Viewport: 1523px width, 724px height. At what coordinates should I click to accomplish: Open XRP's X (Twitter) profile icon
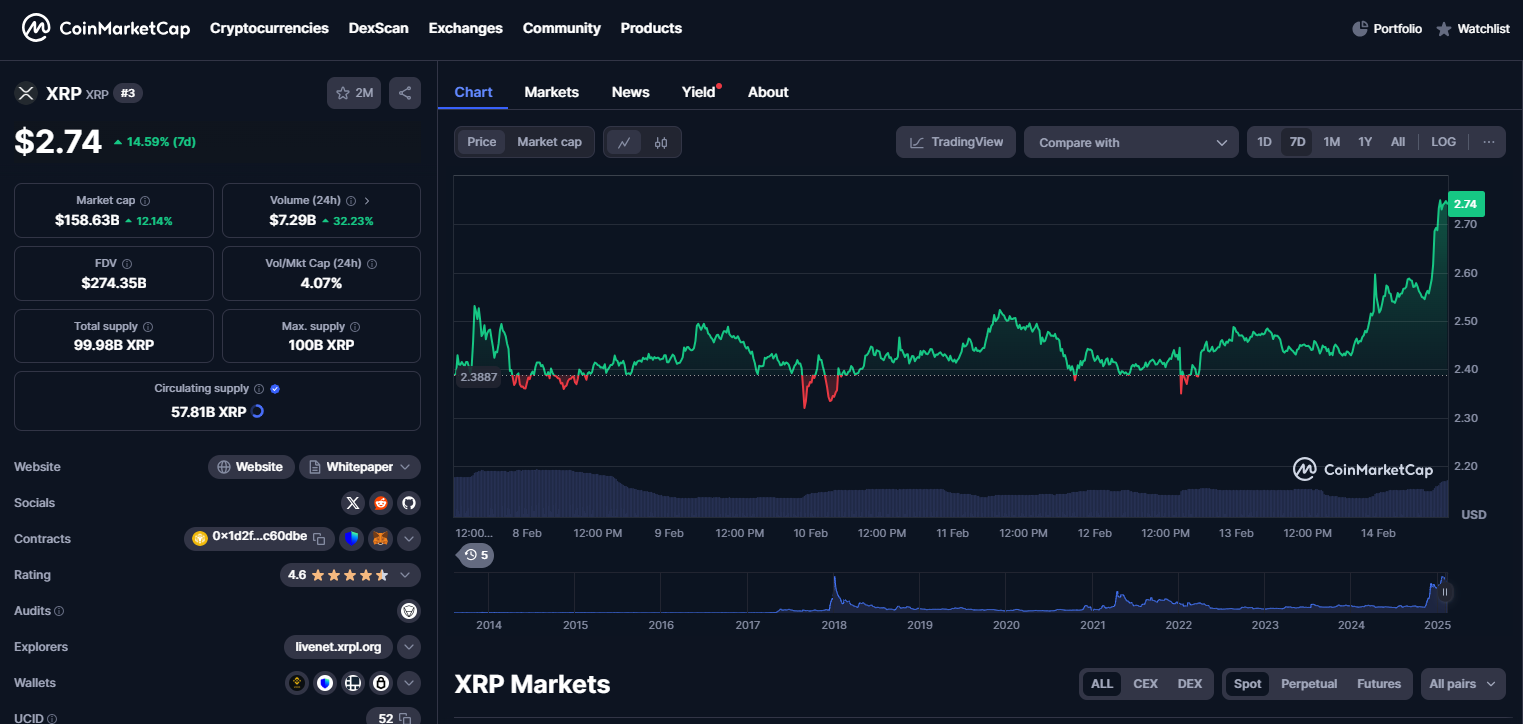(352, 502)
